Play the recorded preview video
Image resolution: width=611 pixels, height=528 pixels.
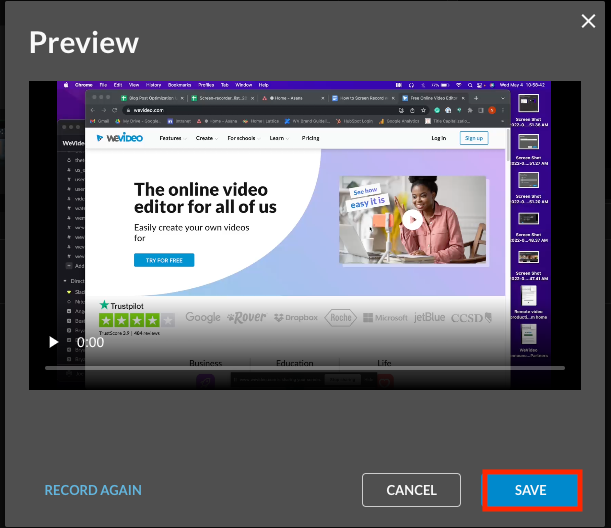pyautogui.click(x=53, y=342)
